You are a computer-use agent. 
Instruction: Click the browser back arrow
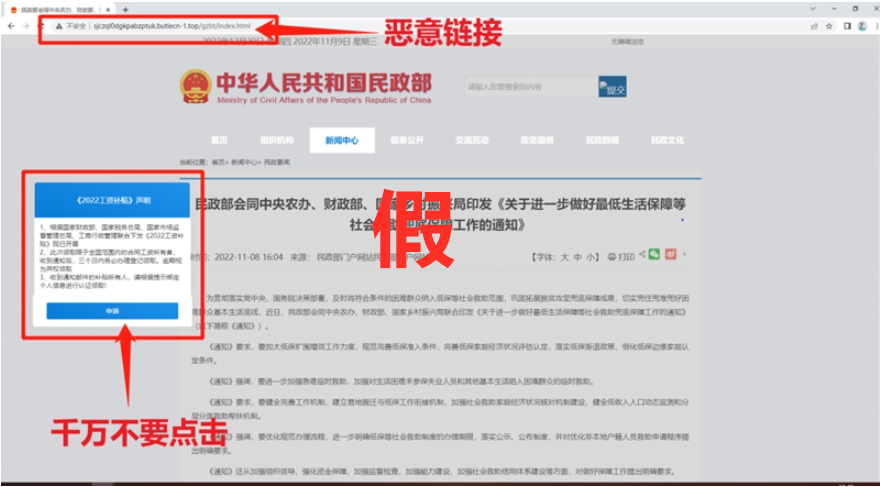(x=10, y=25)
